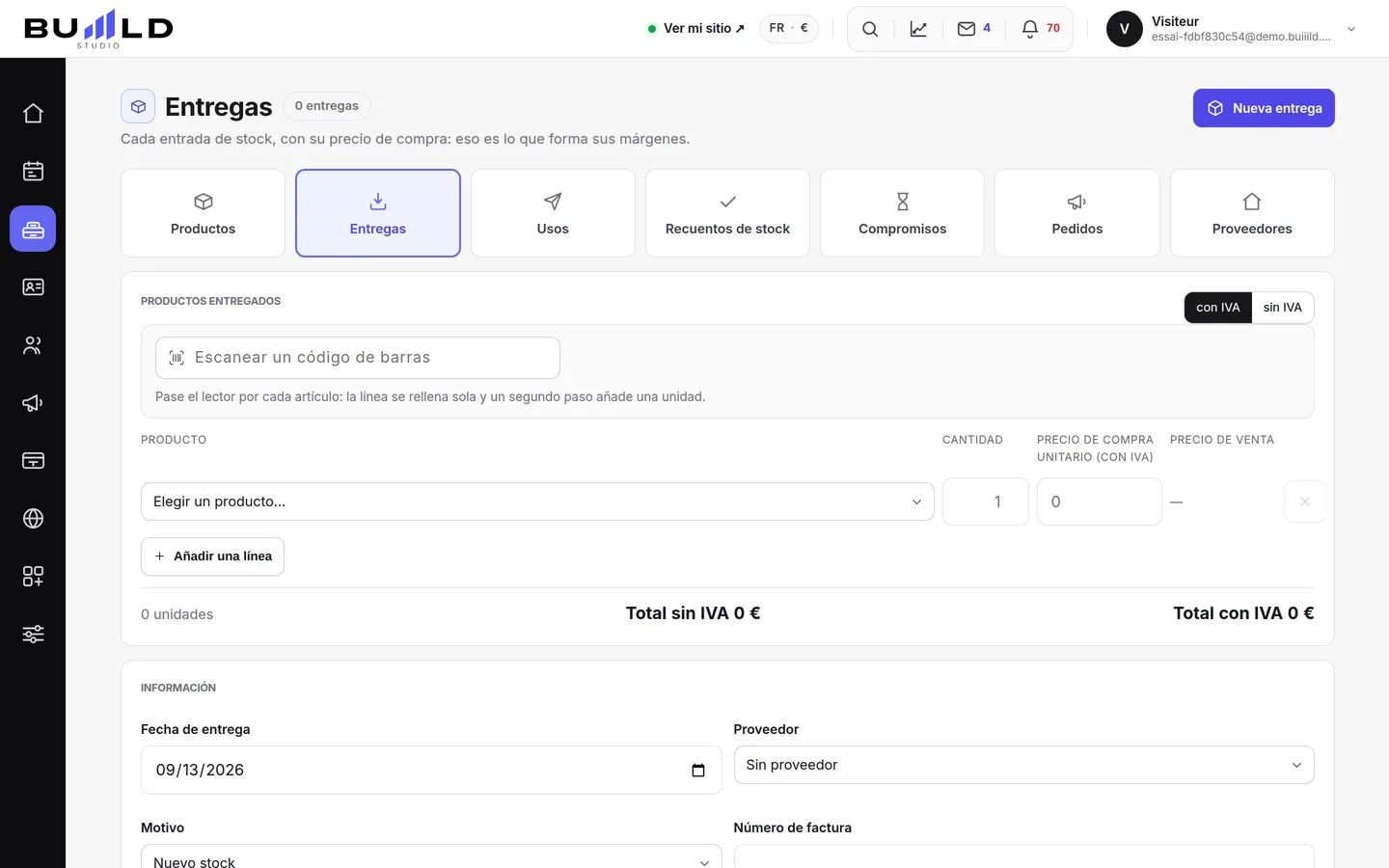Image resolution: width=1389 pixels, height=868 pixels.
Task: Open the FR € language currency selector
Action: pos(789,29)
